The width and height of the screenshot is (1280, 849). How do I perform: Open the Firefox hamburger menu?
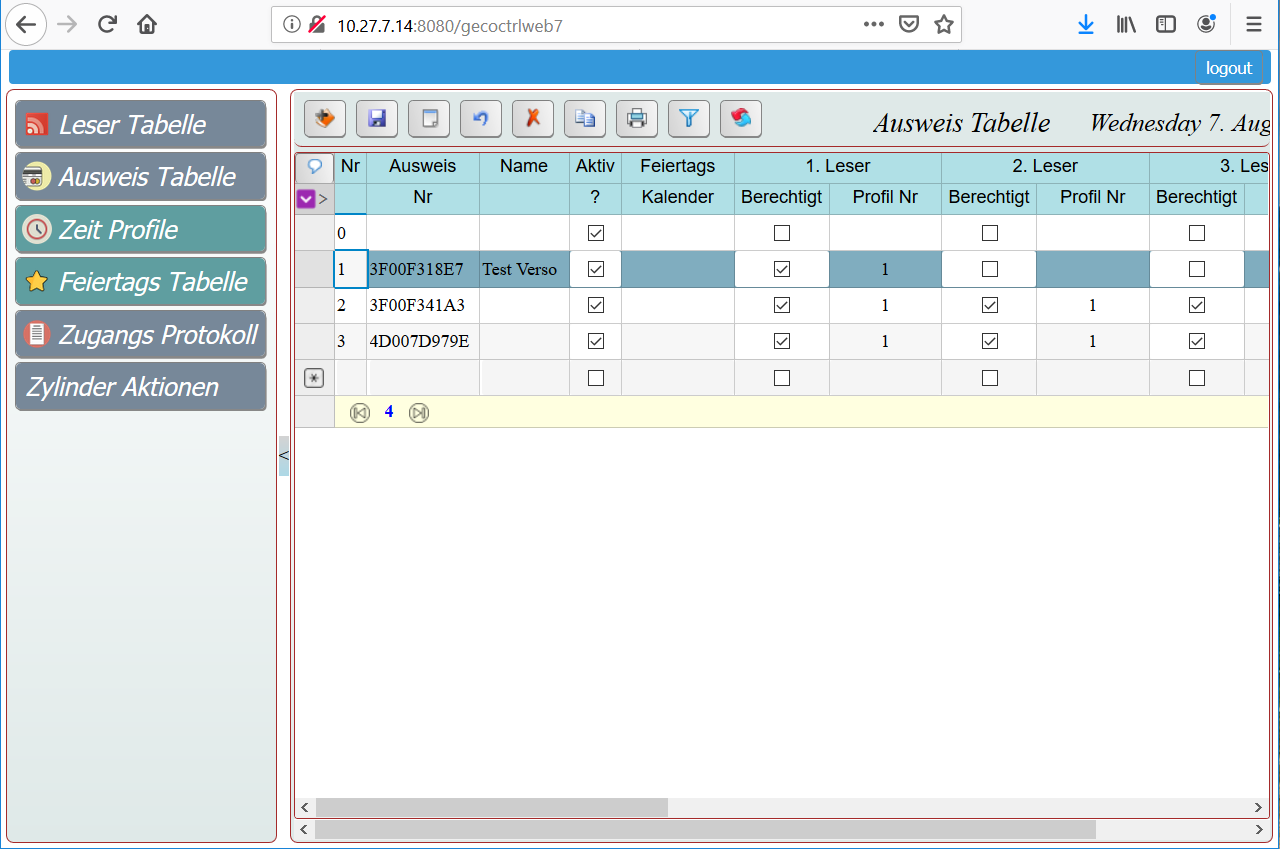[1253, 25]
